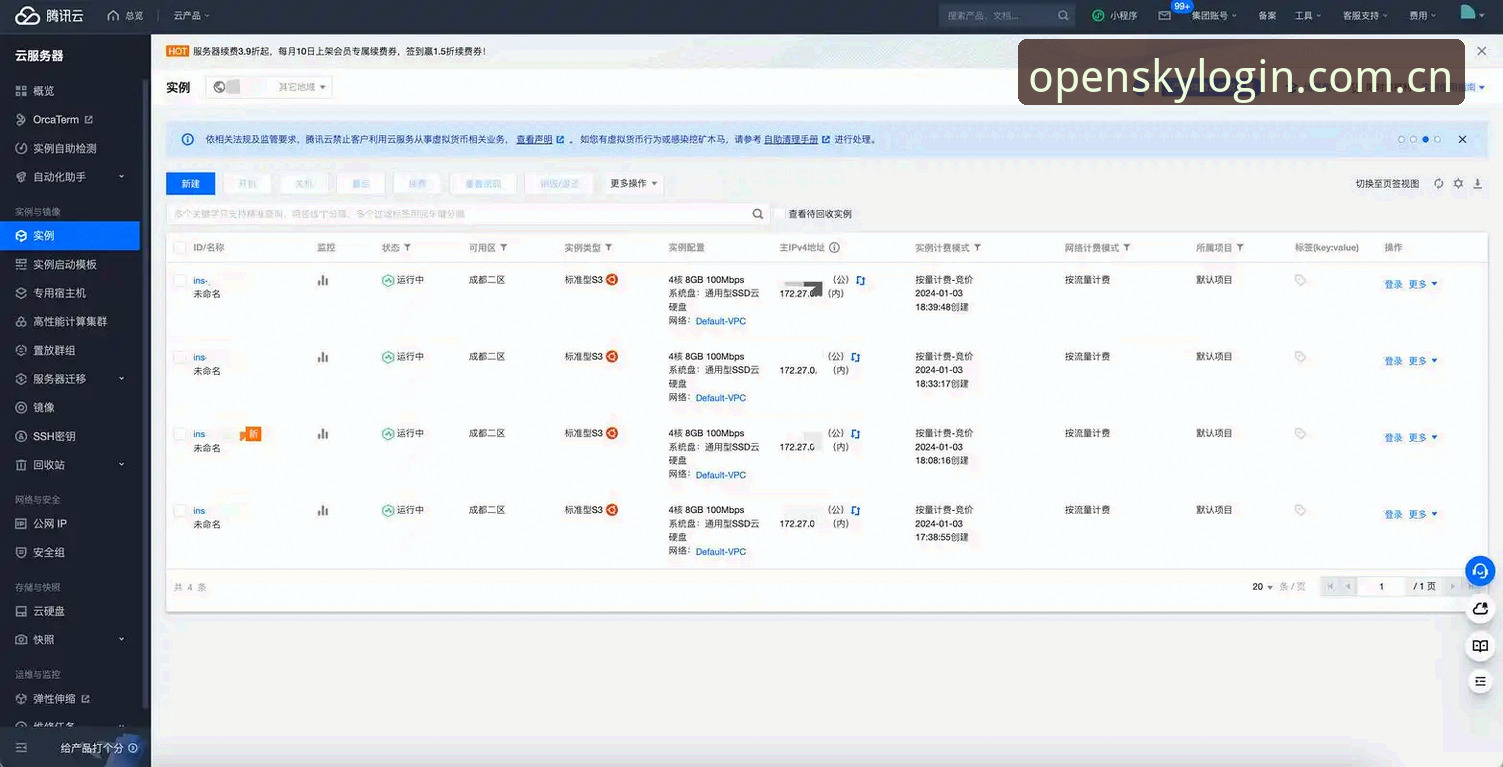Open monitoring chart for the 18:33:17 instance
Image resolution: width=1503 pixels, height=767 pixels.
click(322, 357)
